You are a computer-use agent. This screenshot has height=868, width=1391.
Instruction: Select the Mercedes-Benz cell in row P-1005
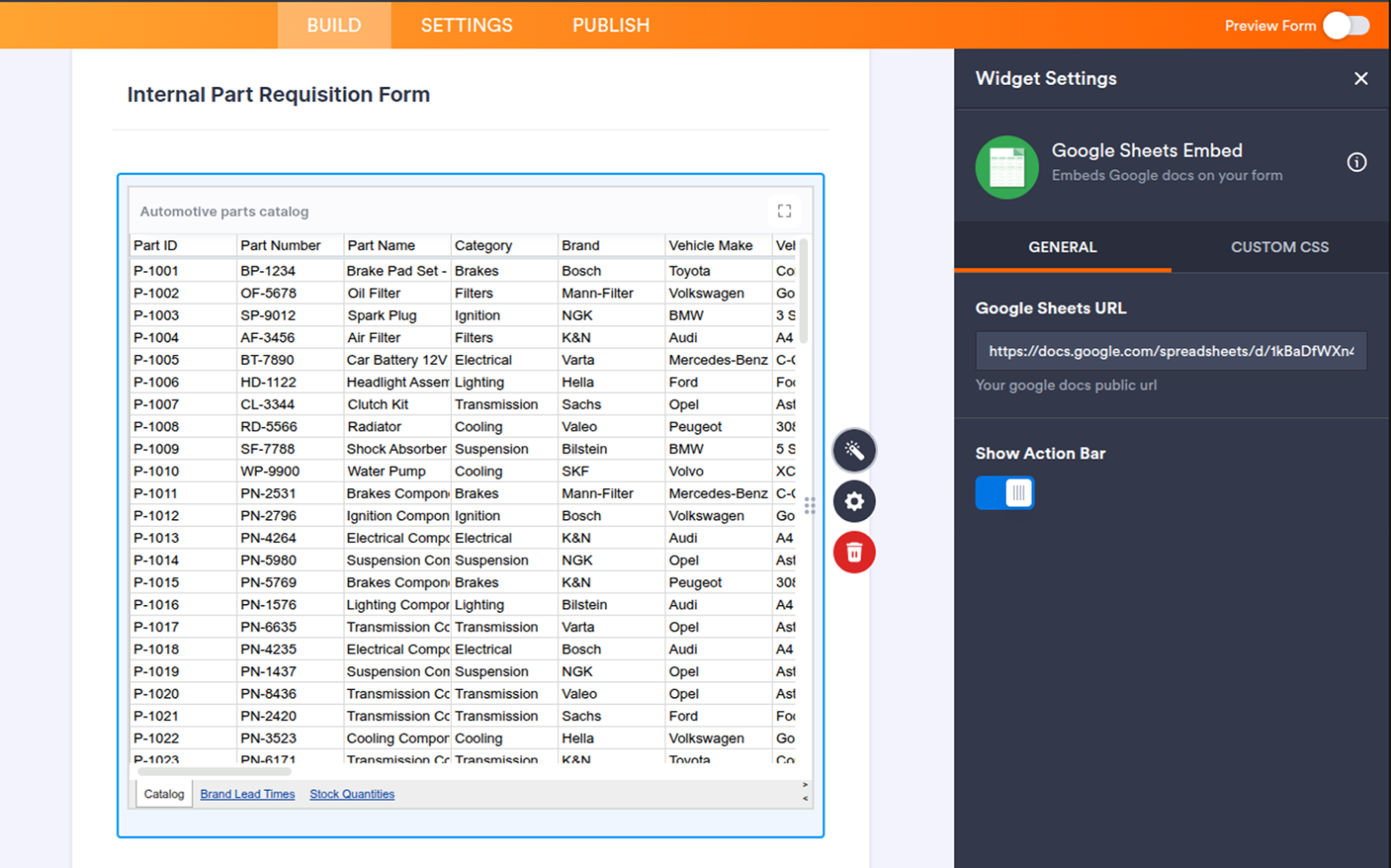pyautogui.click(x=719, y=360)
